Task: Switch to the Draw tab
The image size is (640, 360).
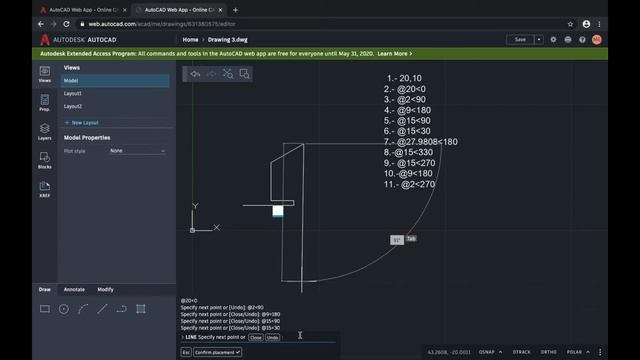Action: (45, 289)
